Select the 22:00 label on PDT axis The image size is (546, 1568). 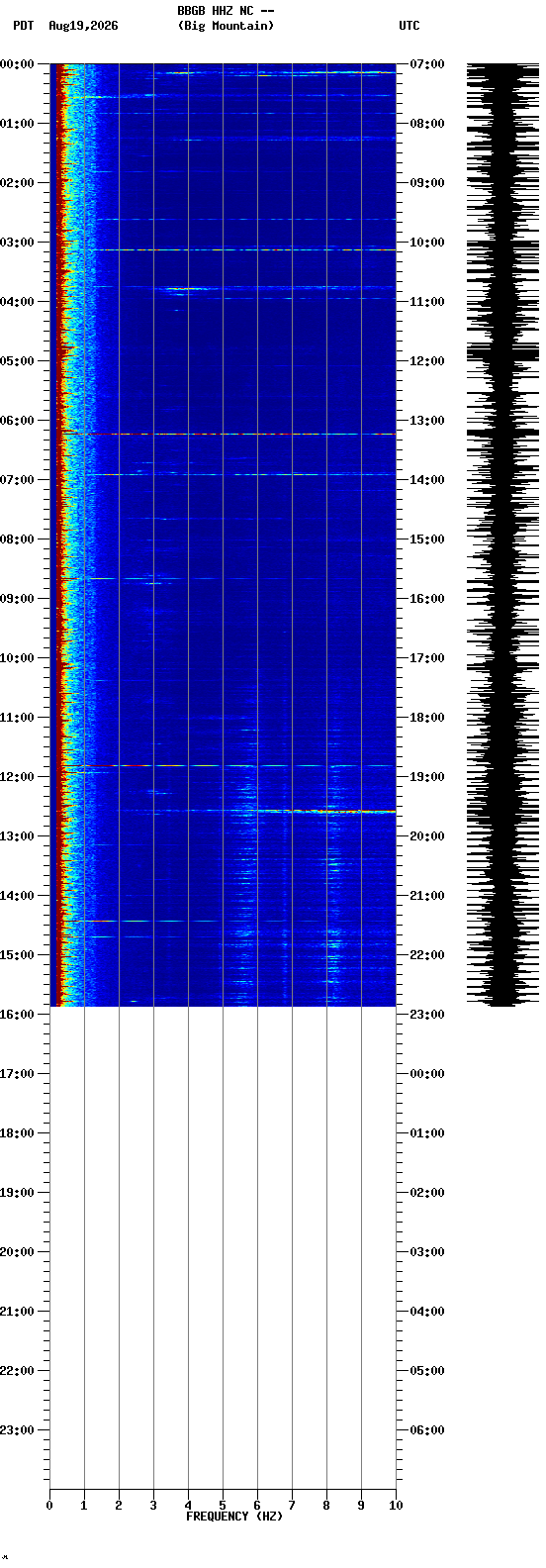coord(18,1371)
